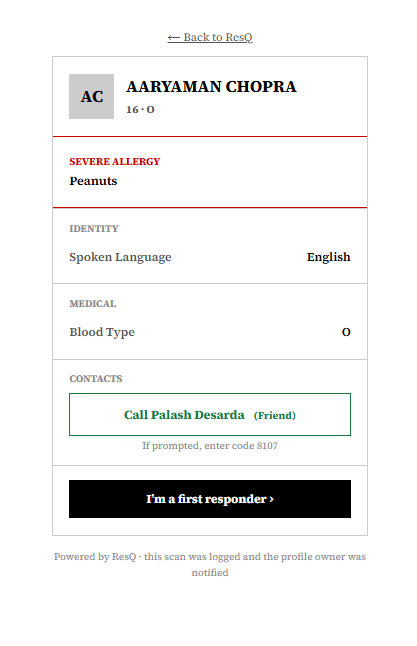
Task: Click the back arrow before Back to ResQ
Action: pyautogui.click(x=174, y=38)
